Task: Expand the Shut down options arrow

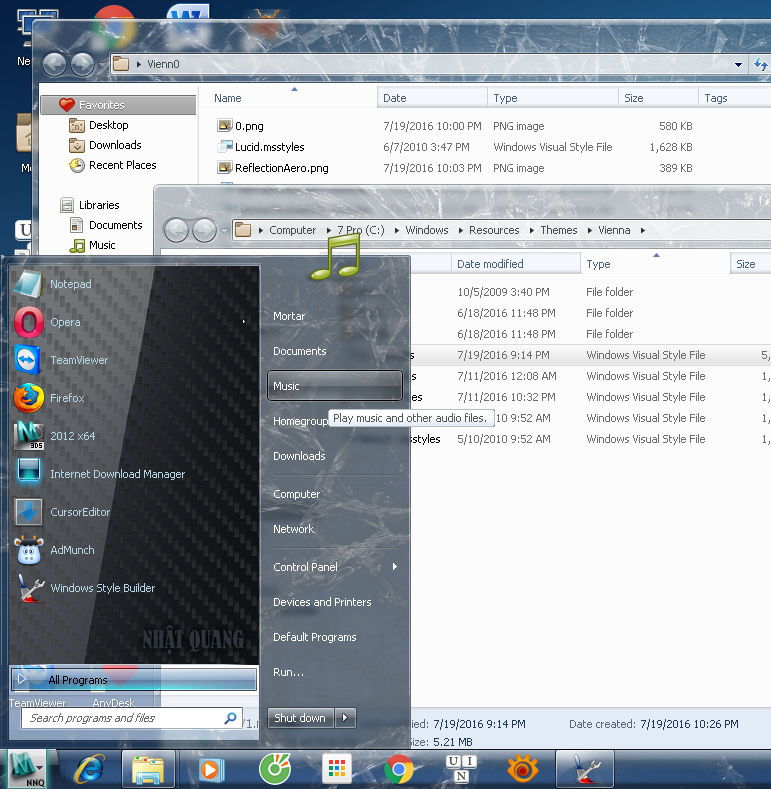Action: (345, 718)
